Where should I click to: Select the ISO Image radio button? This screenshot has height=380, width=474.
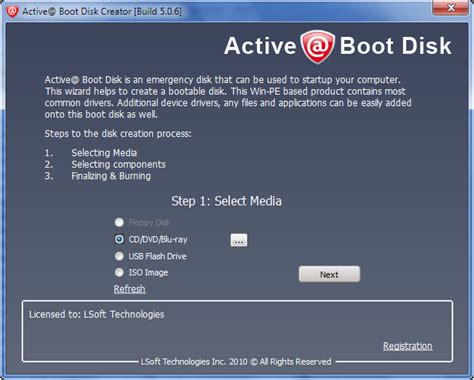tap(119, 272)
